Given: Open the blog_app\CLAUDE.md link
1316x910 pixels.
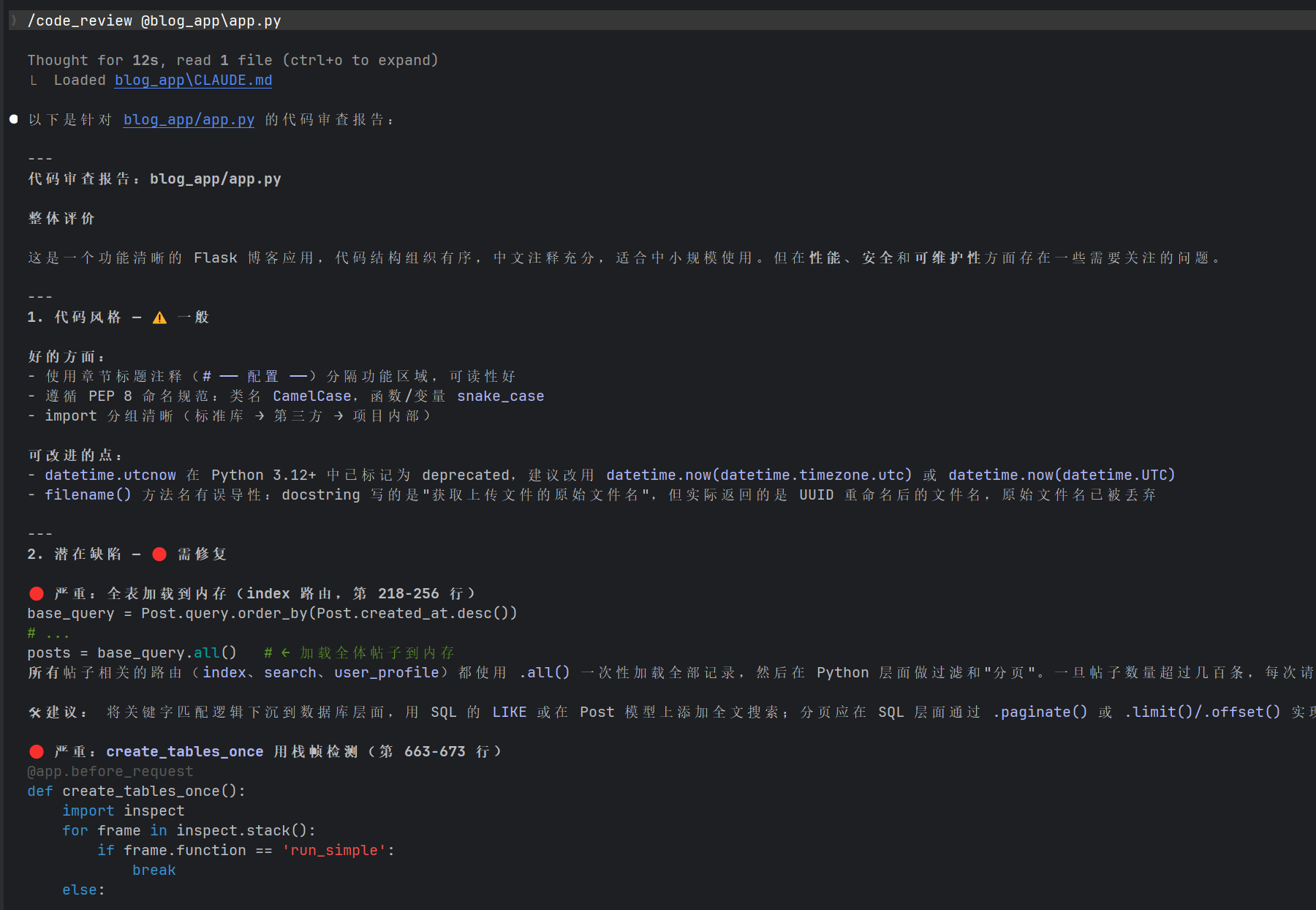Looking at the screenshot, I should (193, 80).
